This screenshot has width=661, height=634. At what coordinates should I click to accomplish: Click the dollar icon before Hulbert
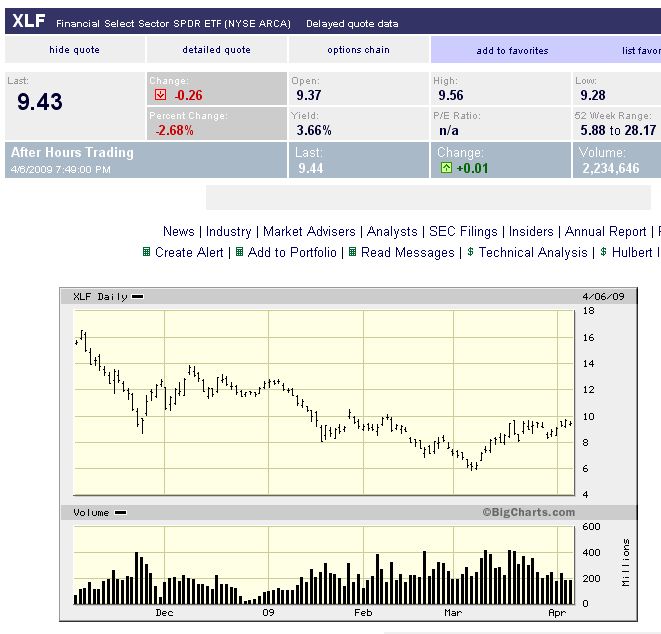pyautogui.click(x=603, y=252)
